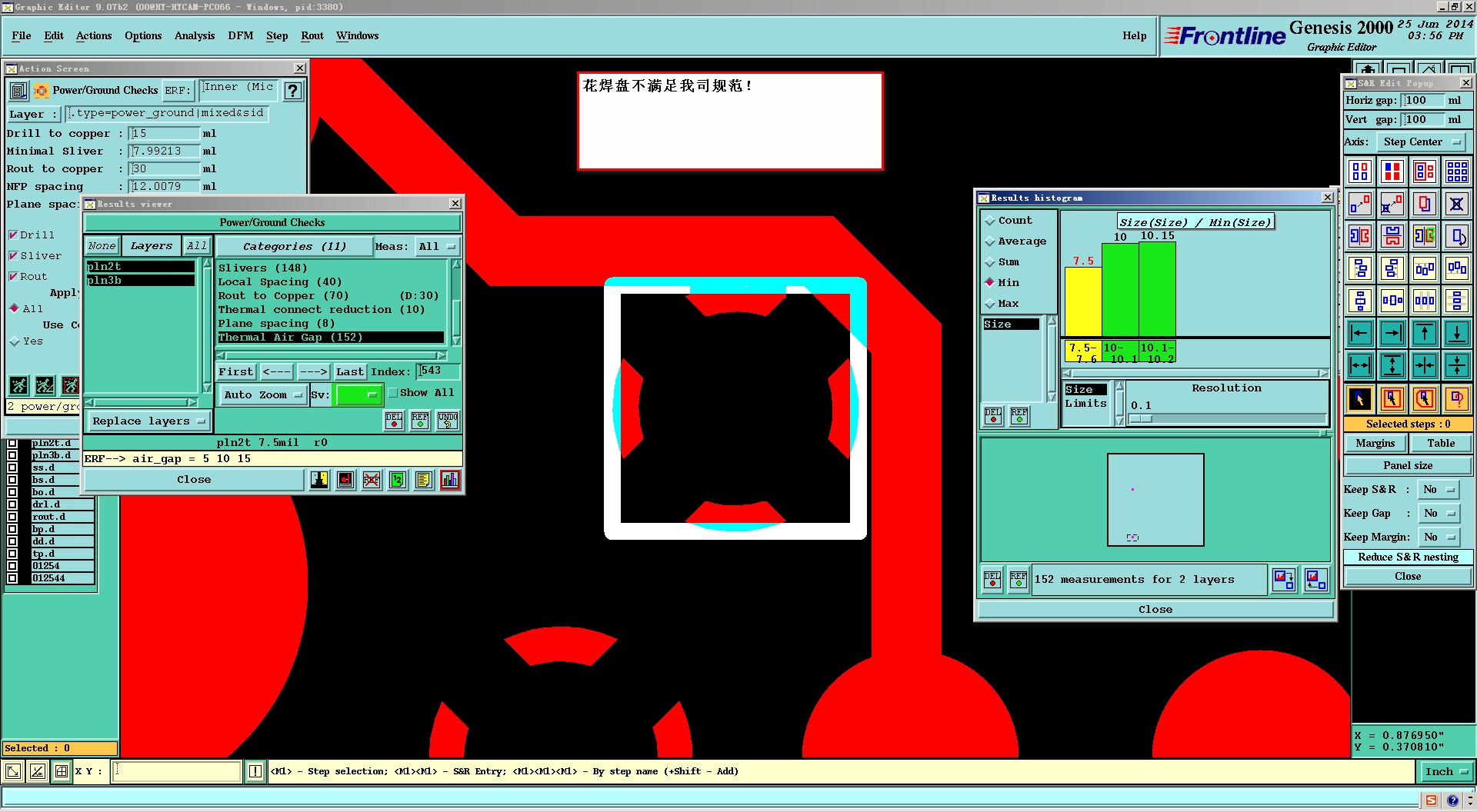Click the Index input field showing 543
The height and width of the screenshot is (812, 1477).
[438, 371]
